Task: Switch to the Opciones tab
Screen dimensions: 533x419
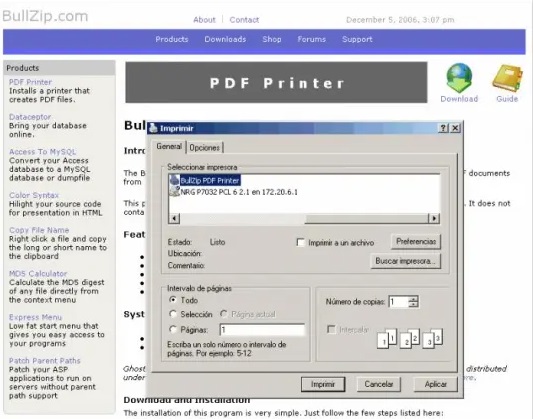Action: tap(205, 147)
